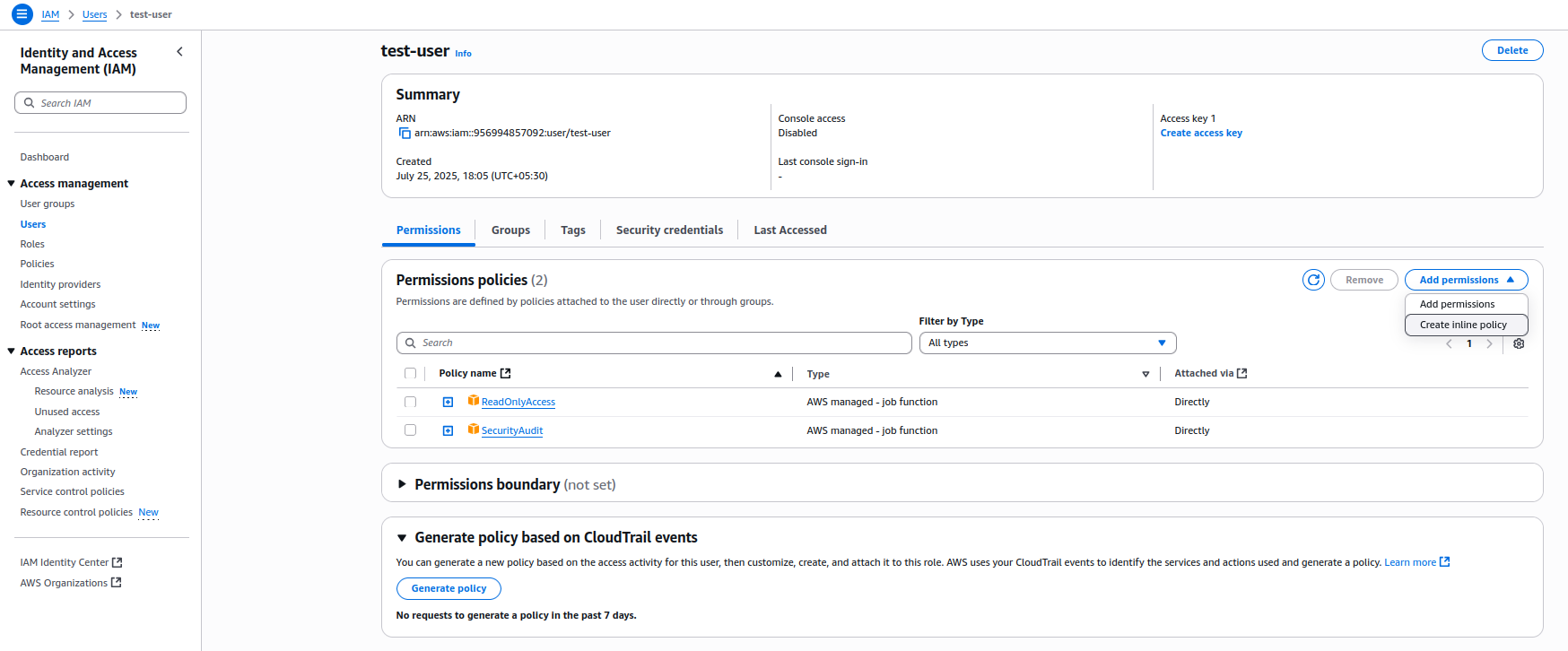Screen dimensions: 1568x651
Task: Collapse Generate policy based on CloudTrail section
Action: pyautogui.click(x=402, y=538)
